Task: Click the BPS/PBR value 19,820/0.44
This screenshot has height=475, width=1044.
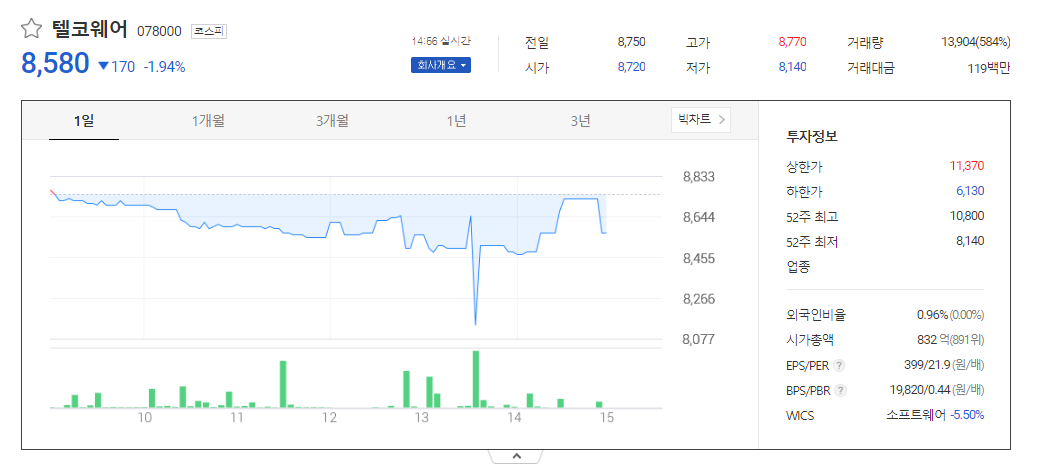Action: [x=919, y=390]
